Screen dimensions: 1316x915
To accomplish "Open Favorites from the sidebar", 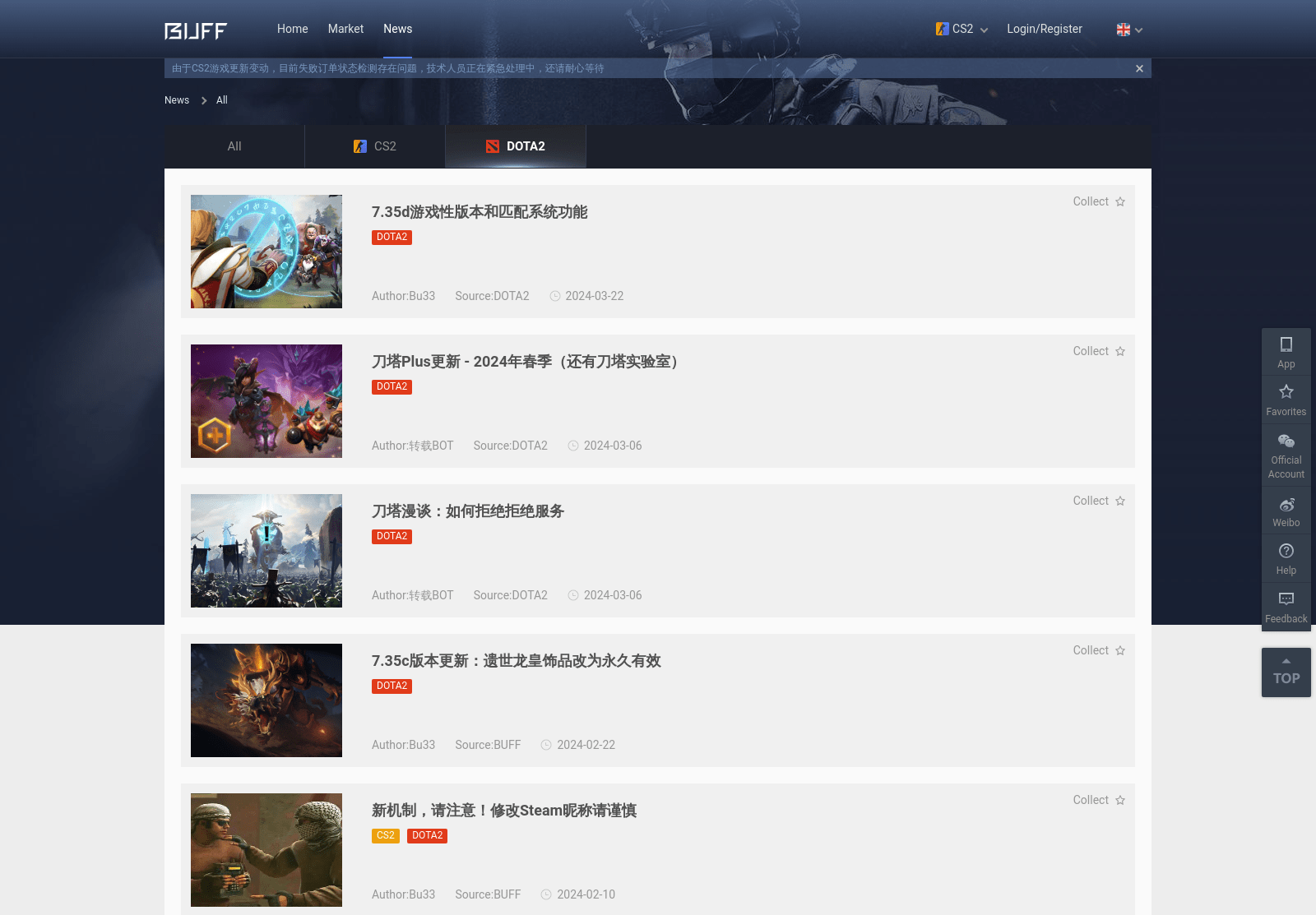I will [x=1286, y=400].
